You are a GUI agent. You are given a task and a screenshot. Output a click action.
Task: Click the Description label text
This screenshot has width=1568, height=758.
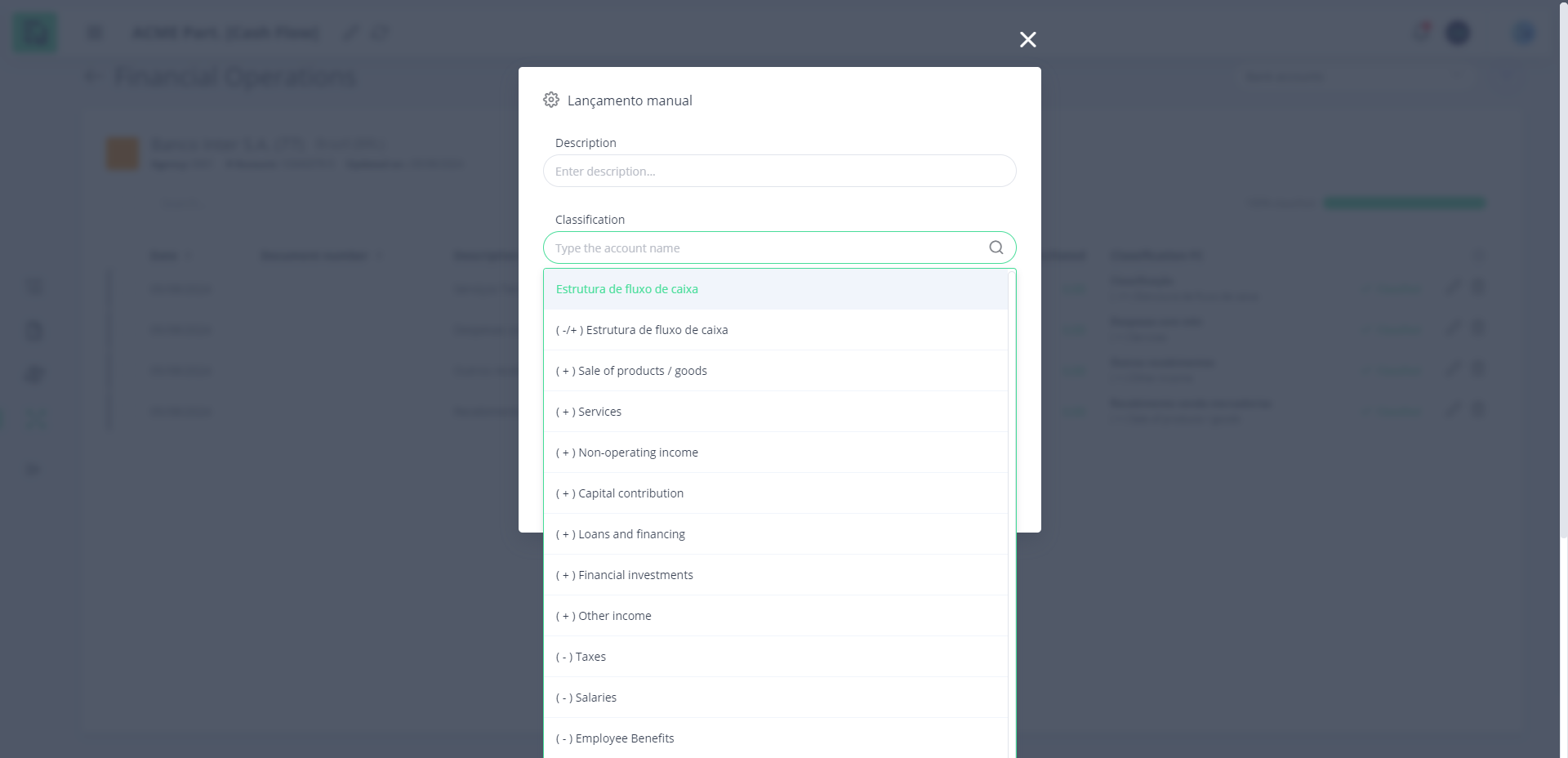pyautogui.click(x=586, y=143)
